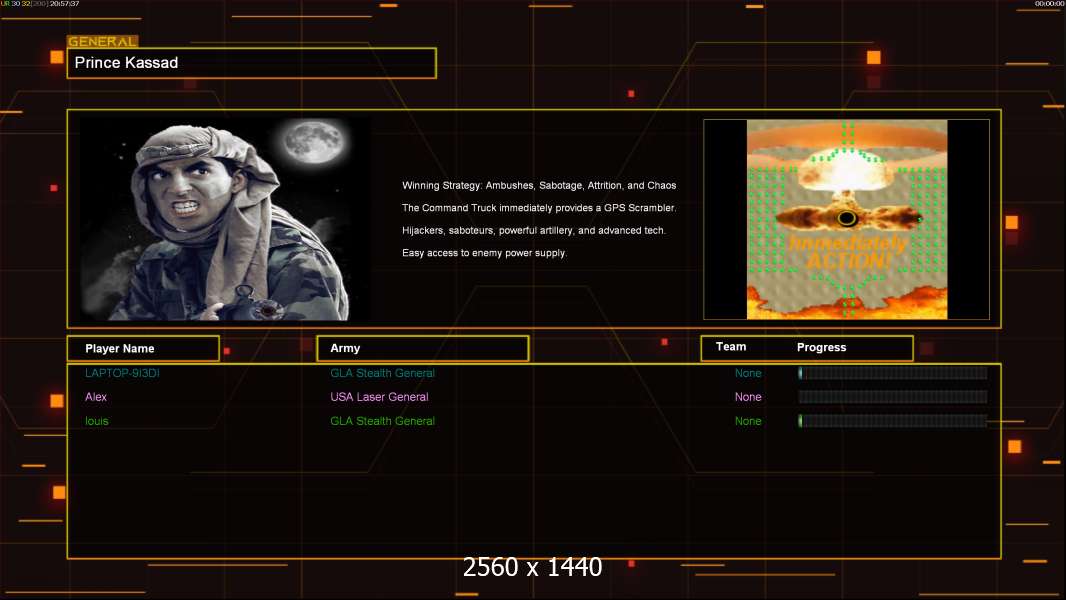The image size is (1066, 600).
Task: Click Easy access to enemy power supply text
Action: pos(484,253)
